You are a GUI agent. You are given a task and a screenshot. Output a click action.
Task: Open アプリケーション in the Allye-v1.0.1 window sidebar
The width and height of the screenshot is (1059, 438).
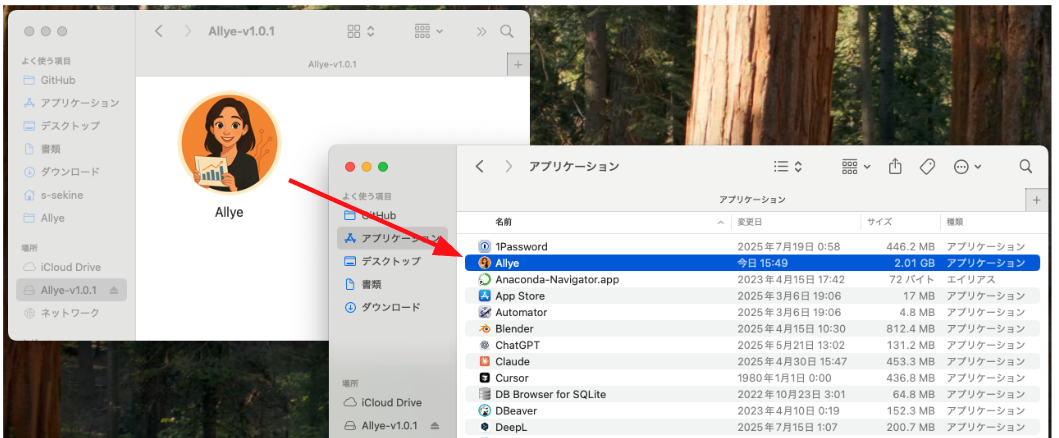[x=71, y=103]
